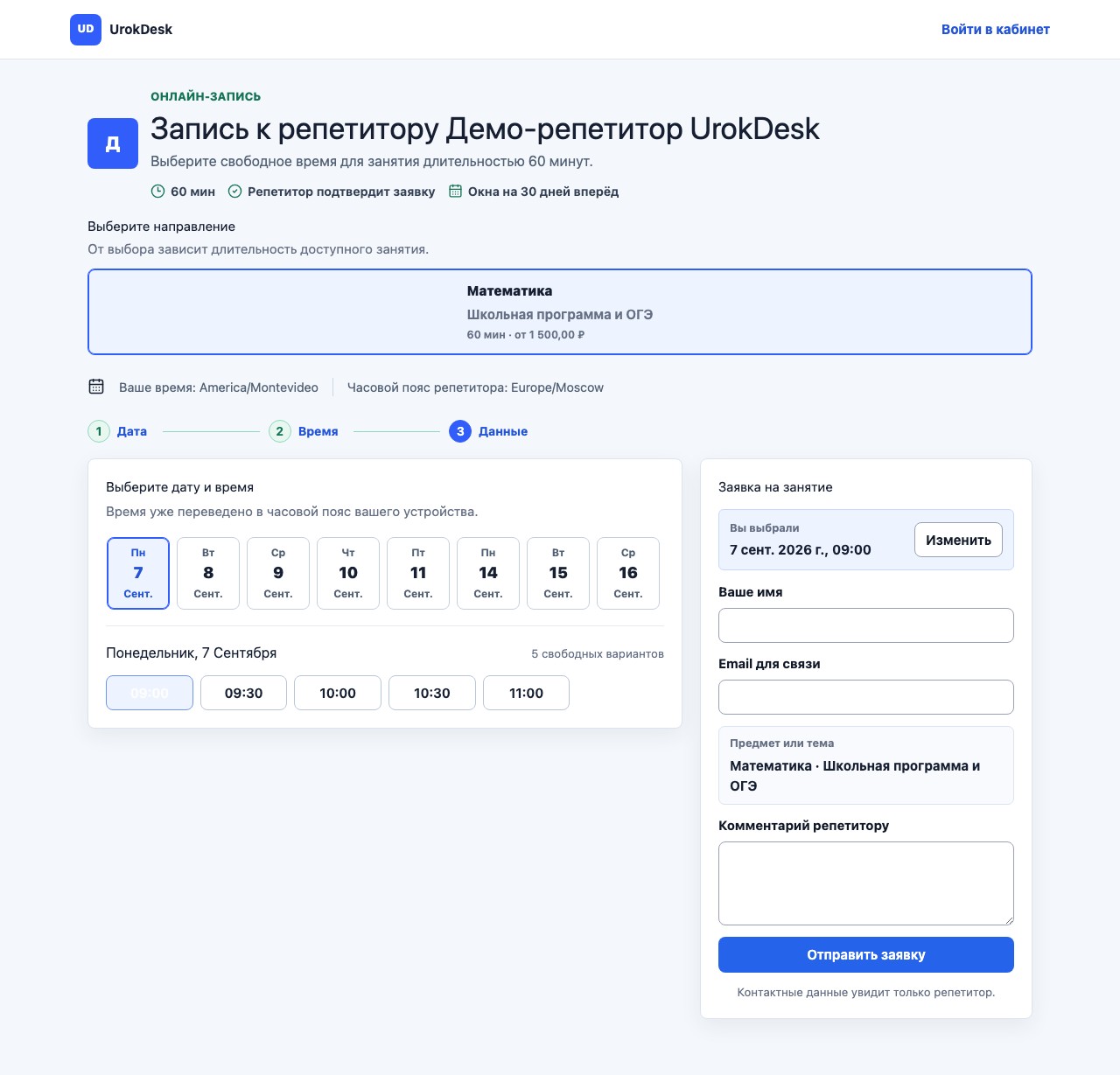Click the Изменить button
Screen dimensions: 1120x1075
point(958,540)
